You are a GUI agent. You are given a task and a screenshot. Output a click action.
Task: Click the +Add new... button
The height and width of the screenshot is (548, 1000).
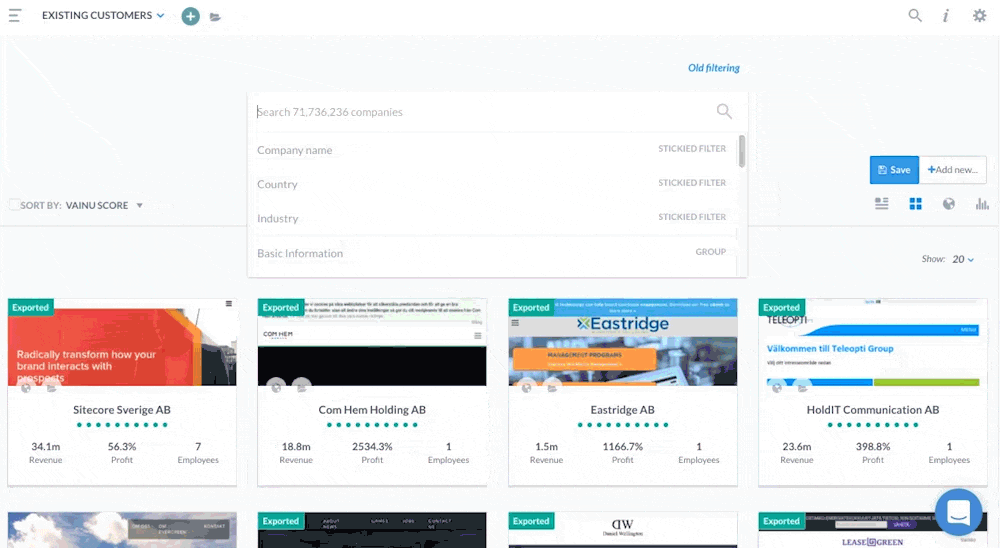(953, 170)
